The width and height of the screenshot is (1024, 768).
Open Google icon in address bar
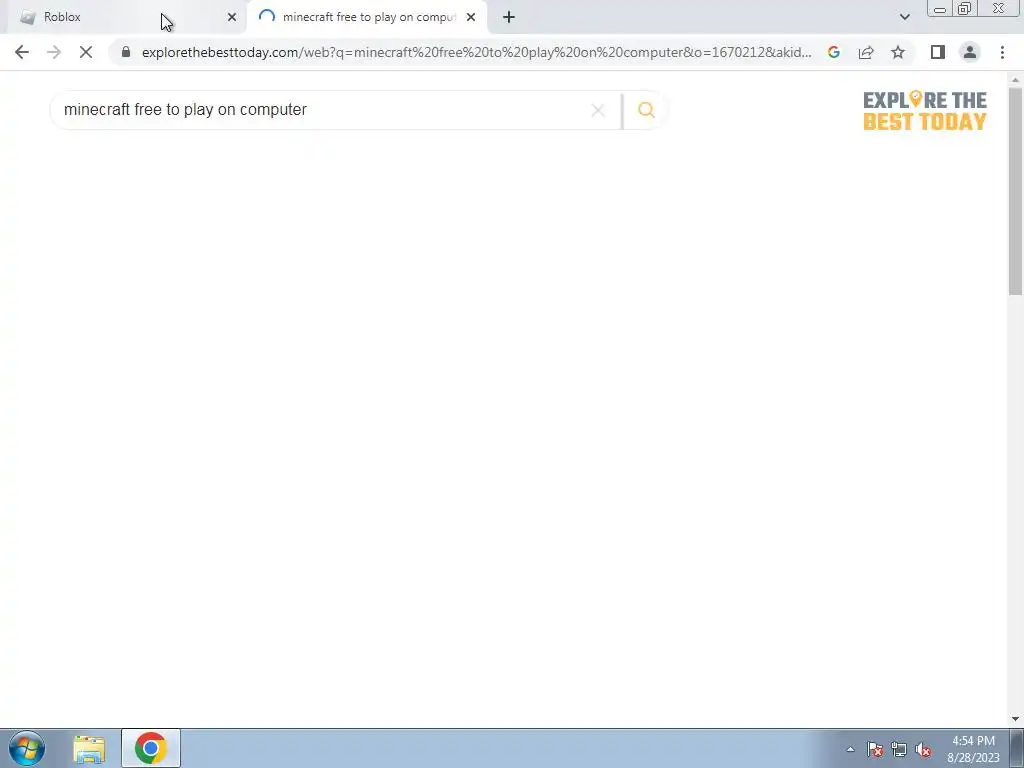click(x=833, y=52)
